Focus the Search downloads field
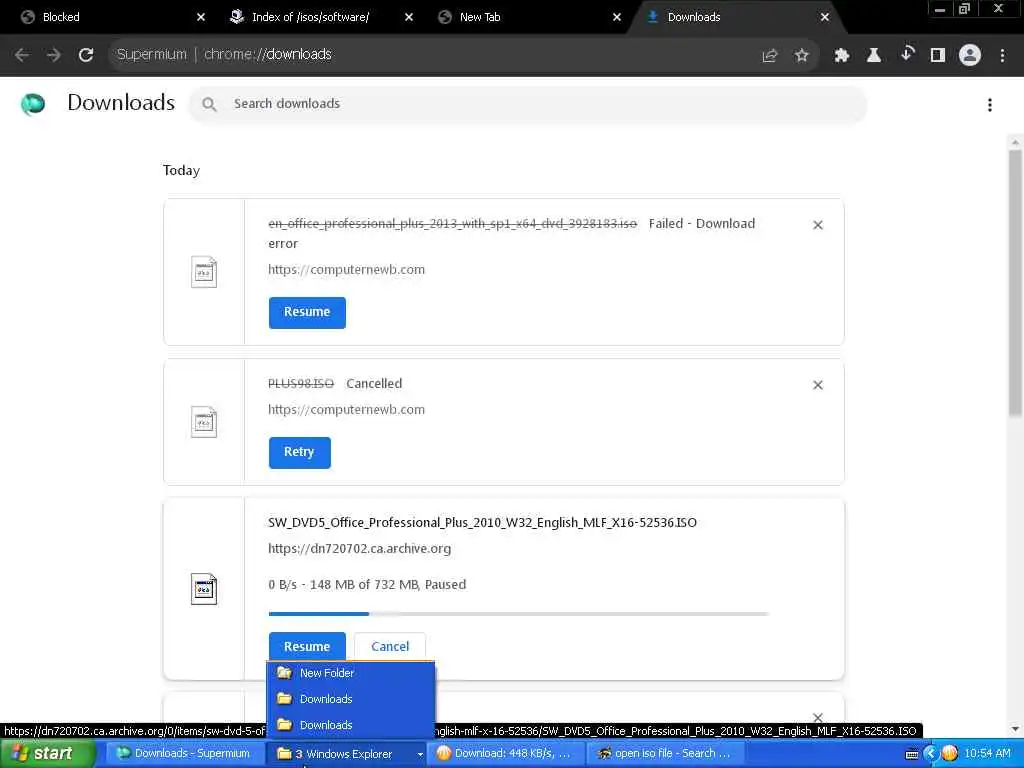This screenshot has width=1024, height=768. click(528, 104)
